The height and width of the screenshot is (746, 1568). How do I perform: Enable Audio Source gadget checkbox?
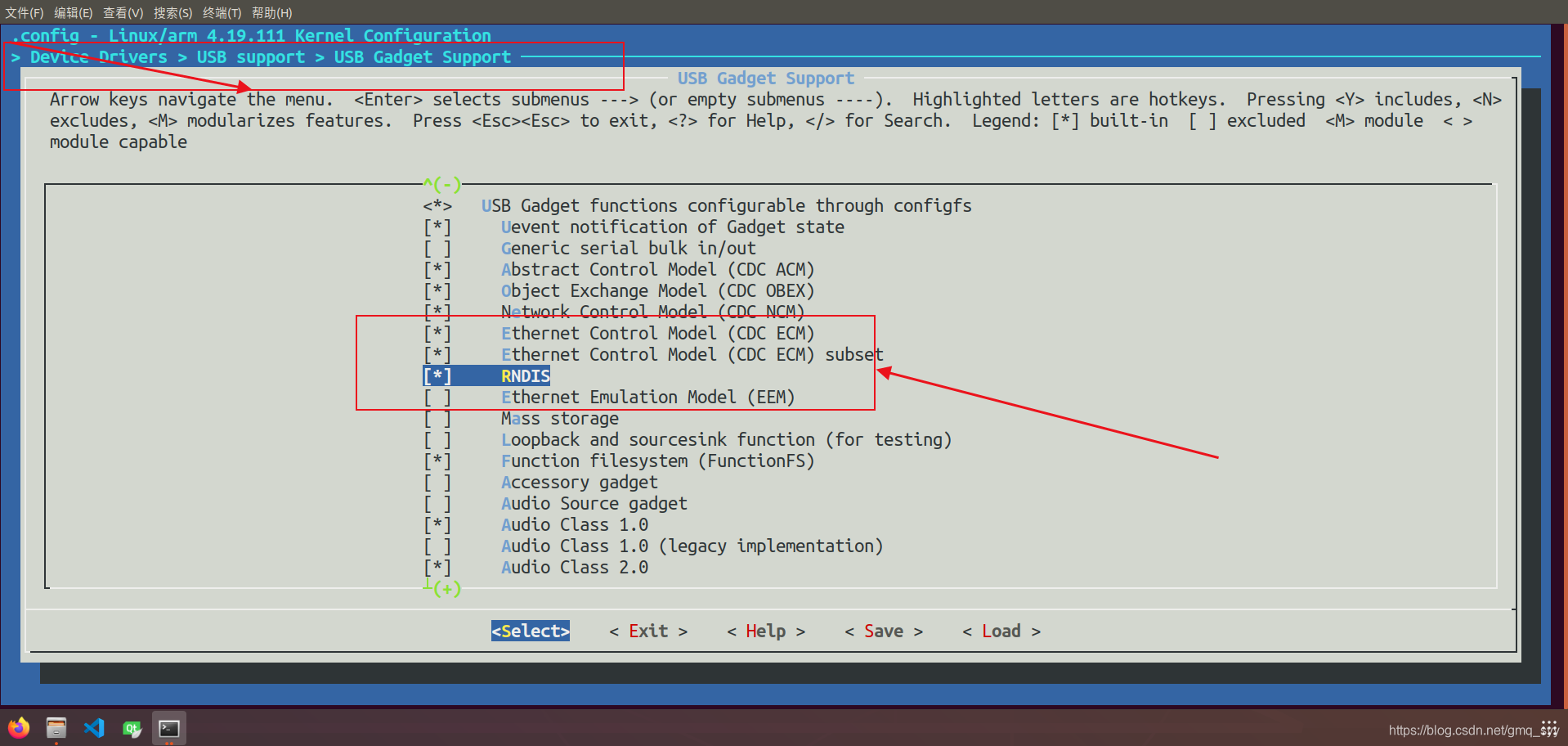tap(437, 503)
